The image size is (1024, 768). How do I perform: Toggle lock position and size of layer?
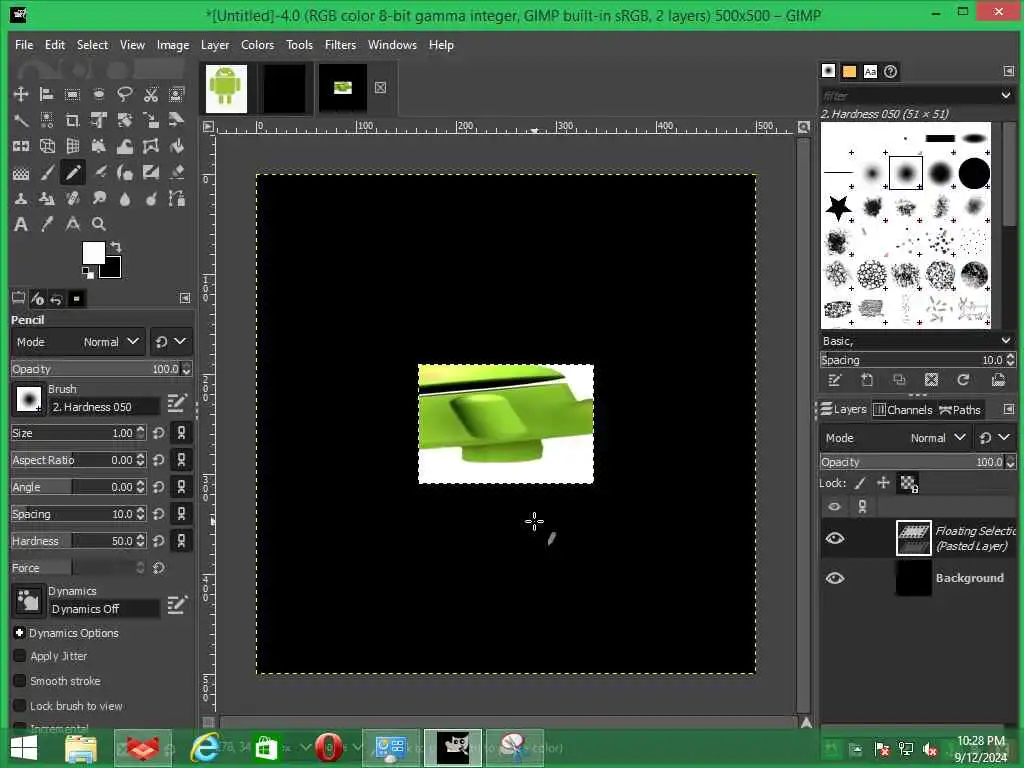tap(883, 483)
